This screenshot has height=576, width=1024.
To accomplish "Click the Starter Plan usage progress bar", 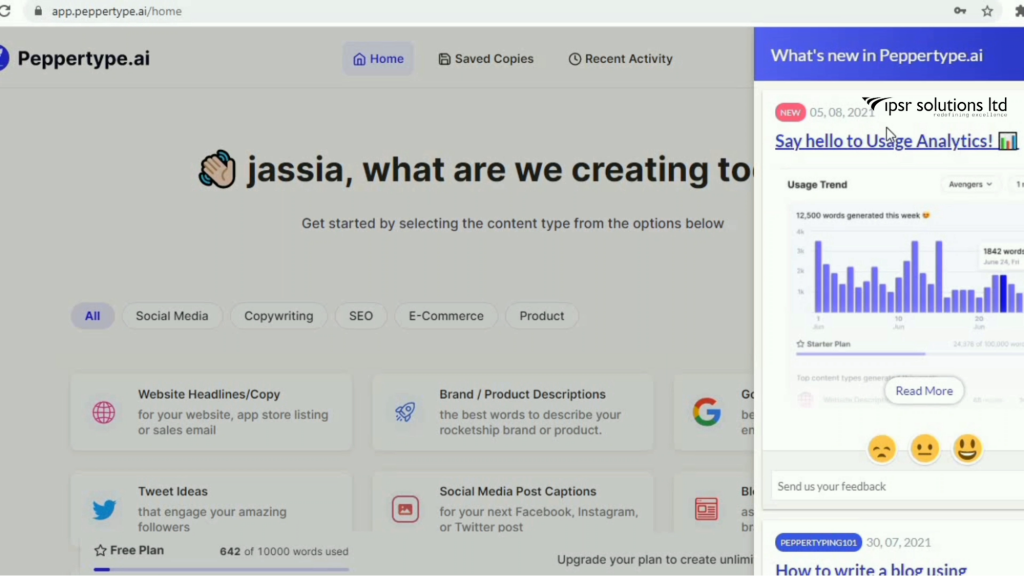I will click(910, 353).
